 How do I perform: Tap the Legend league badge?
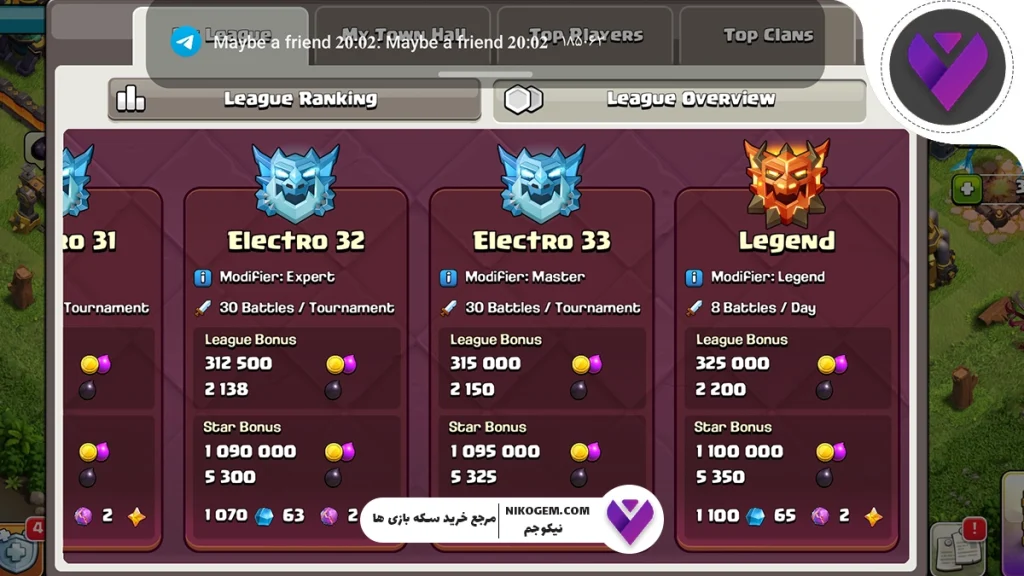coord(787,183)
